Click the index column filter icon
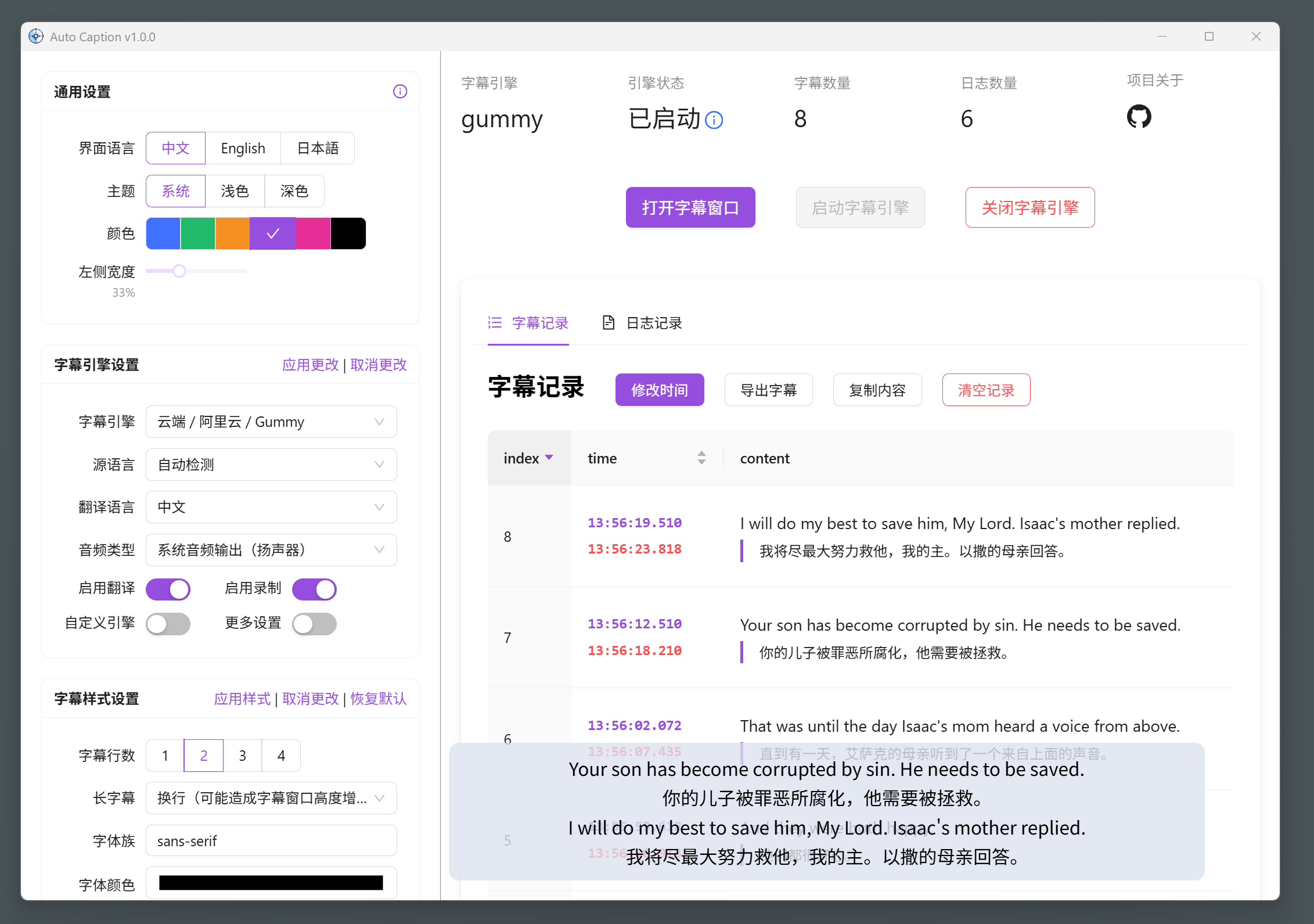This screenshot has width=1314, height=924. pyautogui.click(x=549, y=458)
